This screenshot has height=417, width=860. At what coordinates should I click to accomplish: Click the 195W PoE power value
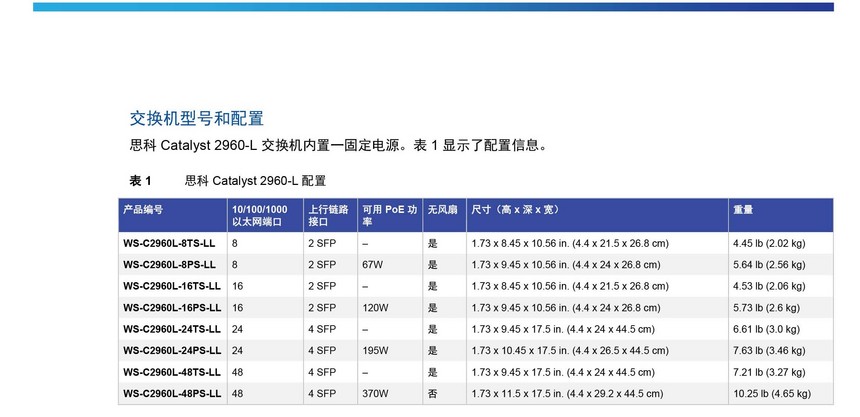click(x=375, y=351)
